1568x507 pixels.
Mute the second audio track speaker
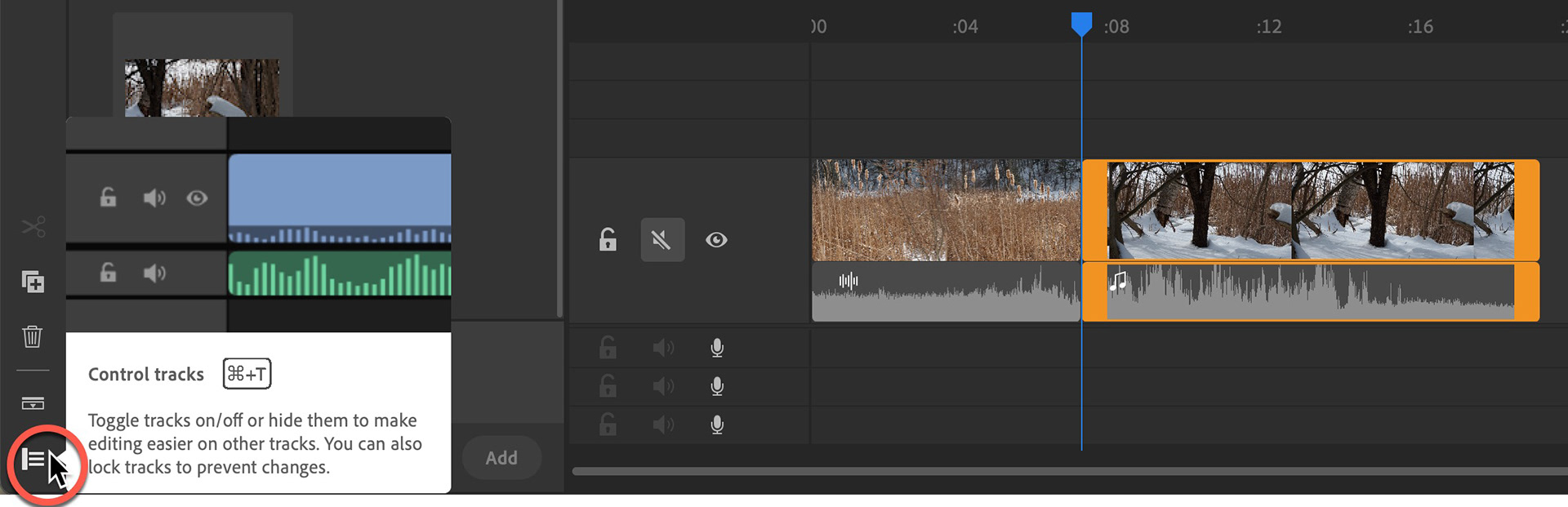click(663, 386)
